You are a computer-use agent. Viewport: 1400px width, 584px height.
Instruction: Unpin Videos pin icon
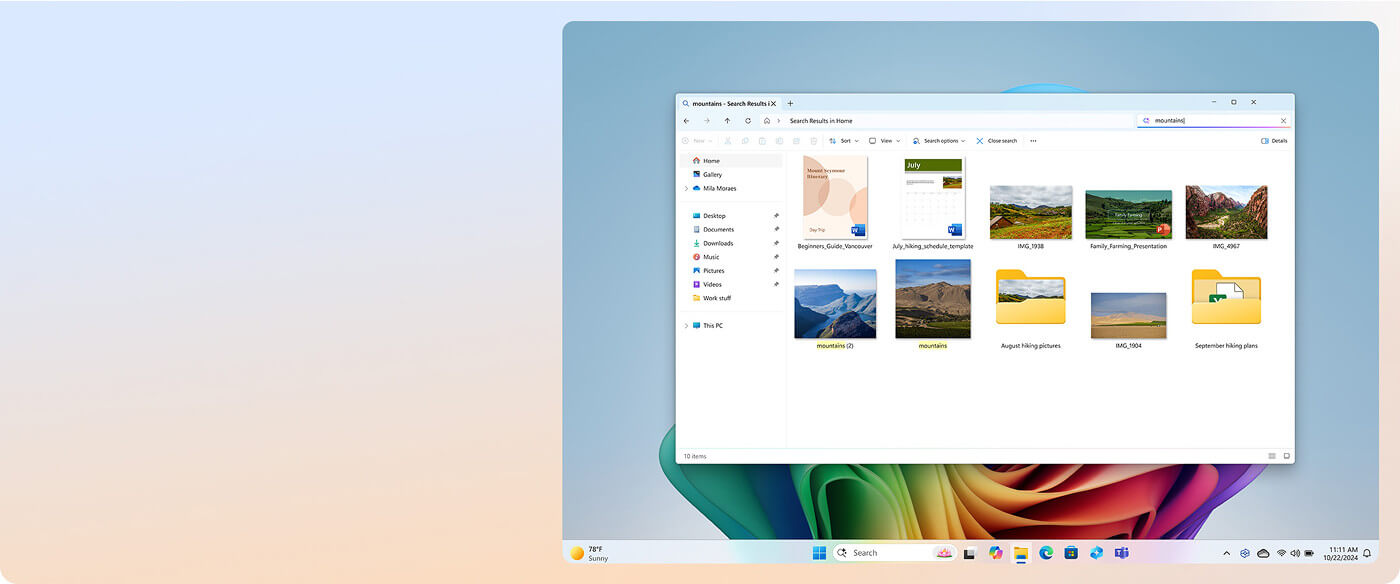pos(776,284)
